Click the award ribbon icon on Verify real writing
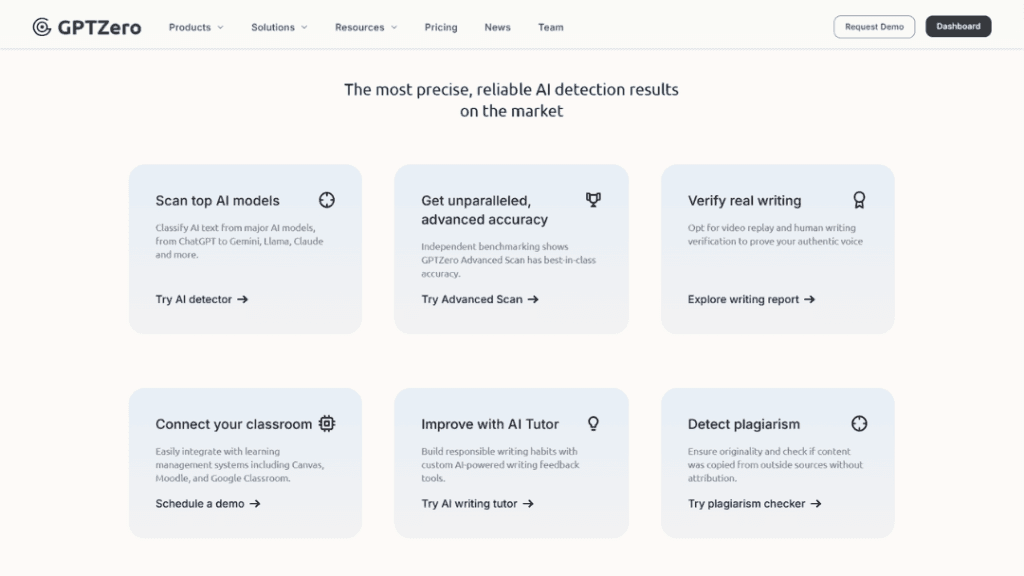The height and width of the screenshot is (576, 1024). point(859,200)
